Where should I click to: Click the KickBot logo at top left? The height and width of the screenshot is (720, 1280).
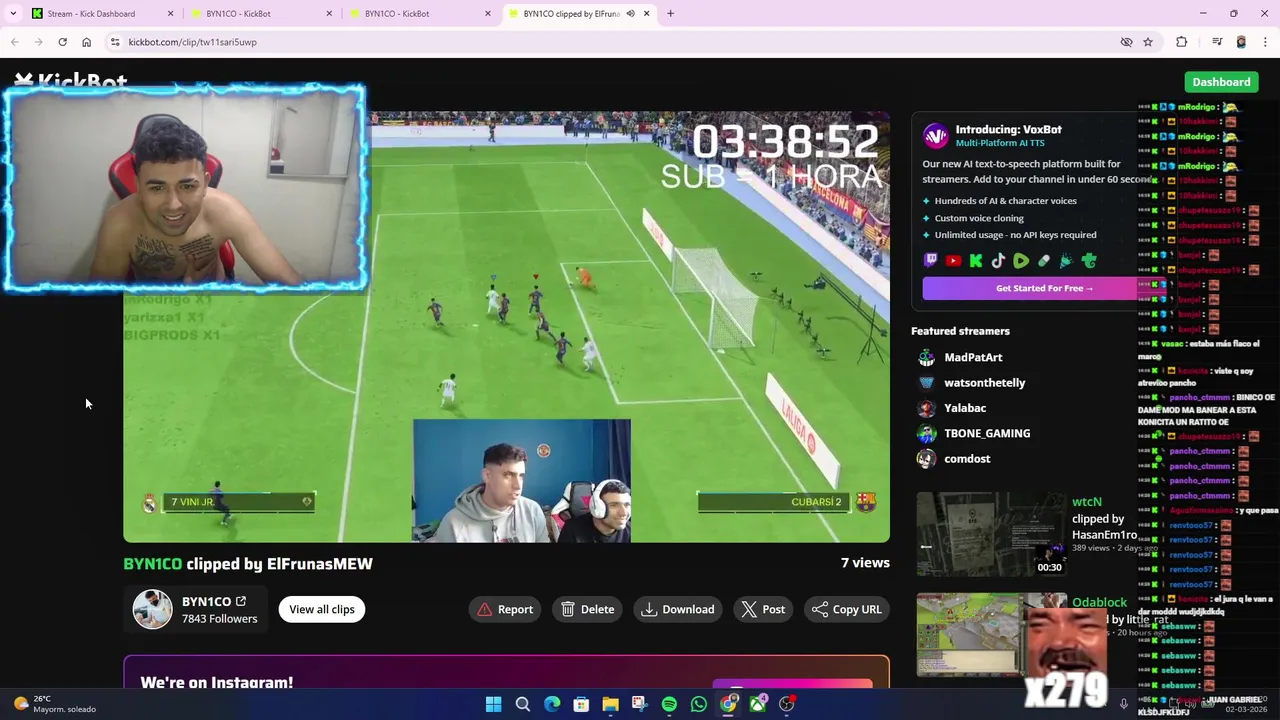coord(71,80)
